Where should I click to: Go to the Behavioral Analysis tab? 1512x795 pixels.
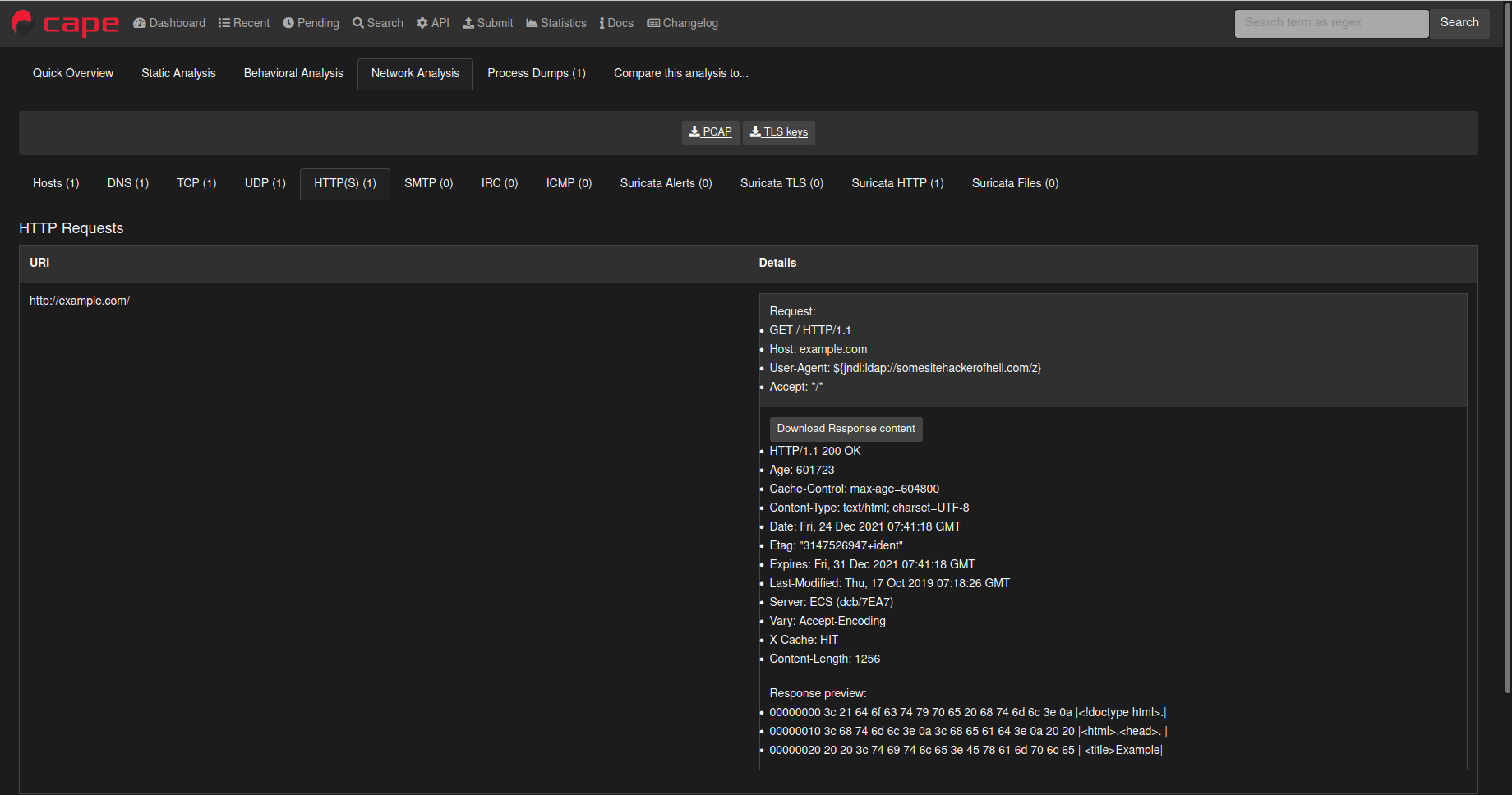(293, 73)
